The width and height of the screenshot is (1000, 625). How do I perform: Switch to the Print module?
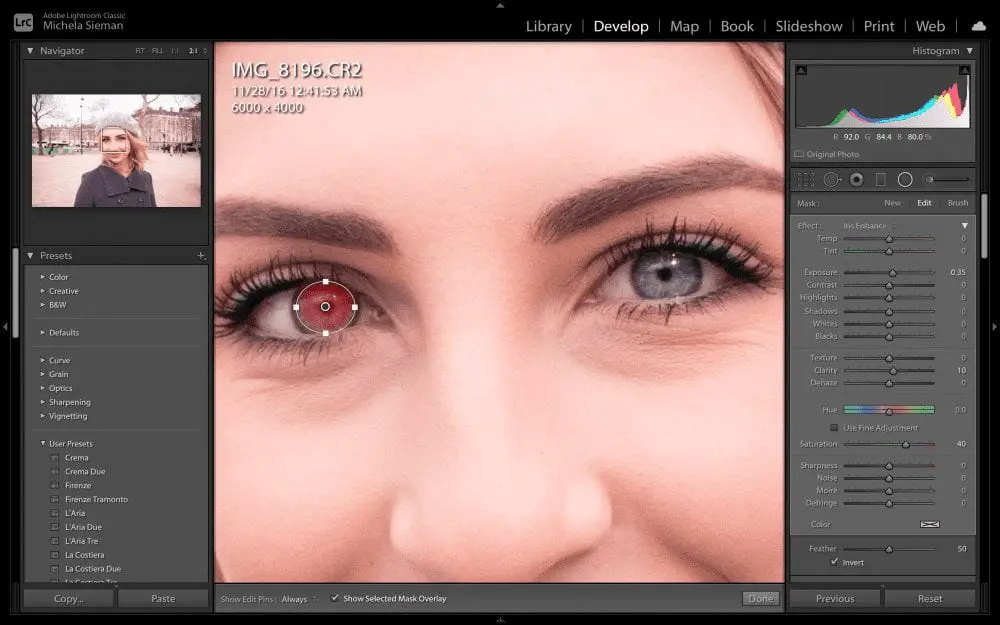click(x=879, y=26)
